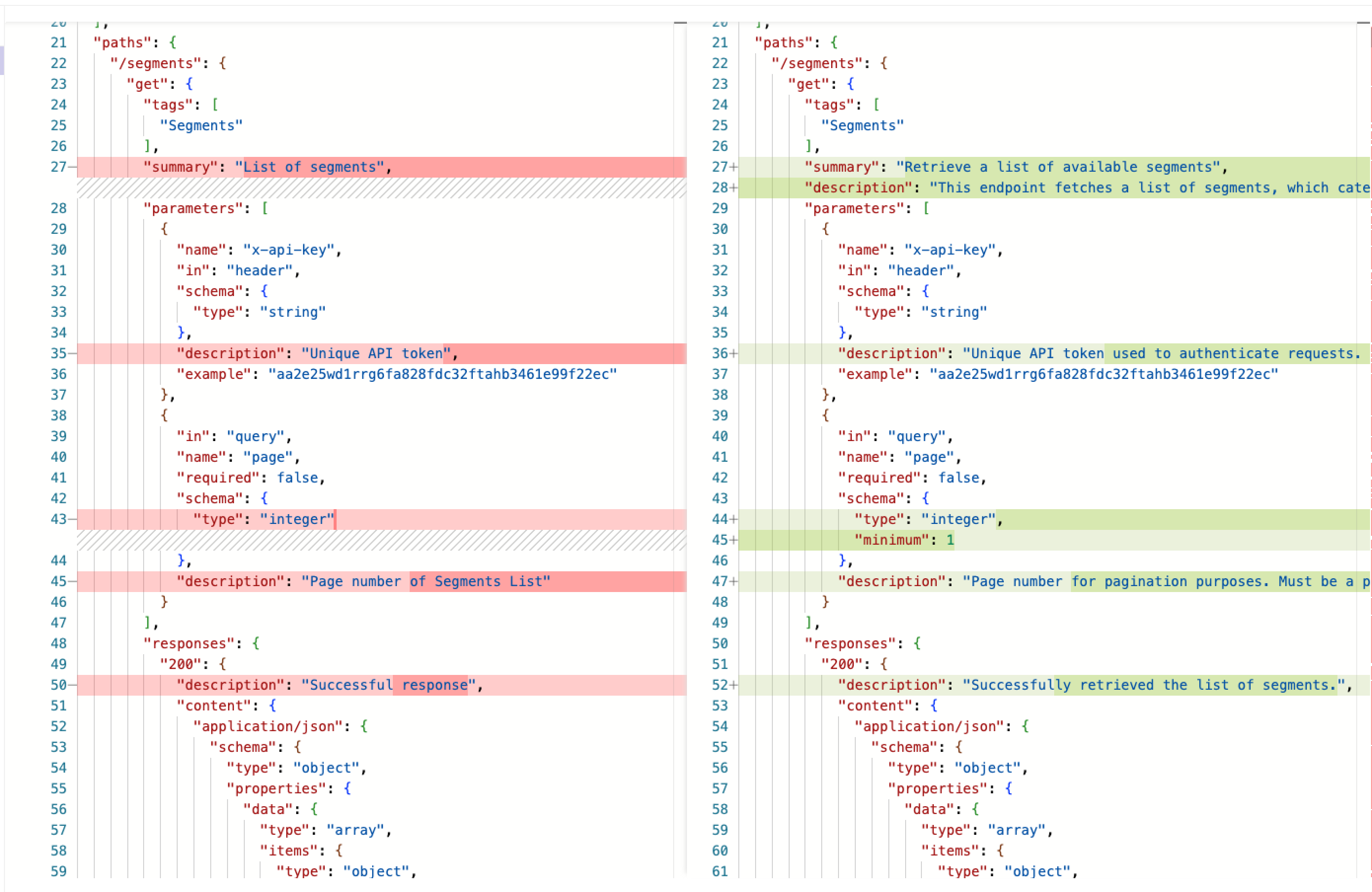The height and width of the screenshot is (892, 1372).
Task: Click the plus marker beside right line 36
Action: coord(734,354)
